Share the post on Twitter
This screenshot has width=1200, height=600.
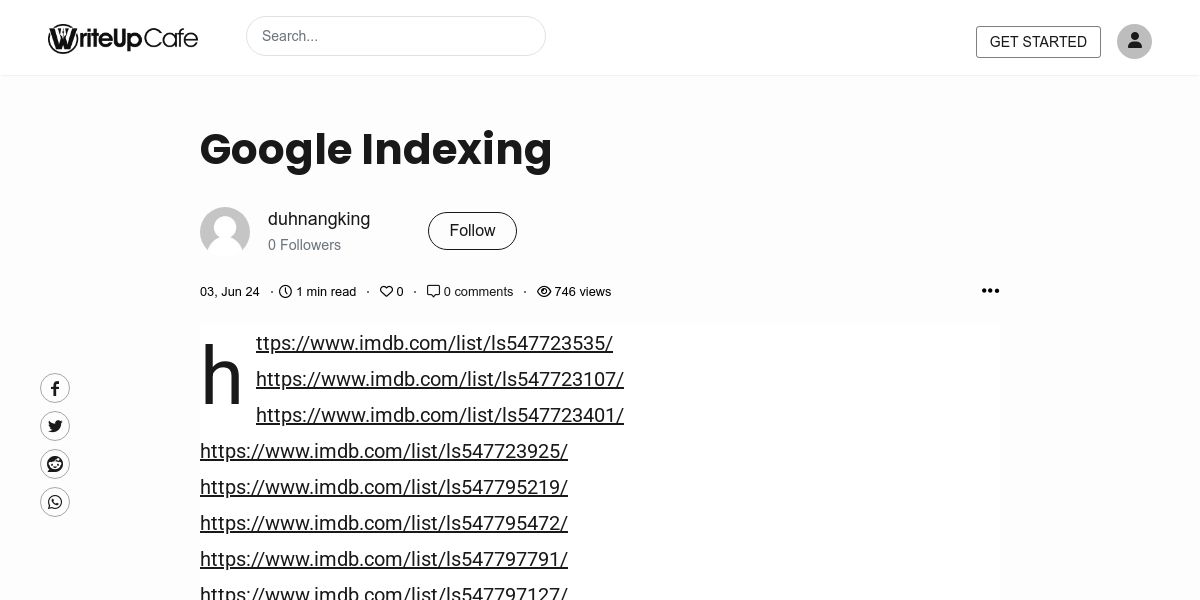pos(55,426)
